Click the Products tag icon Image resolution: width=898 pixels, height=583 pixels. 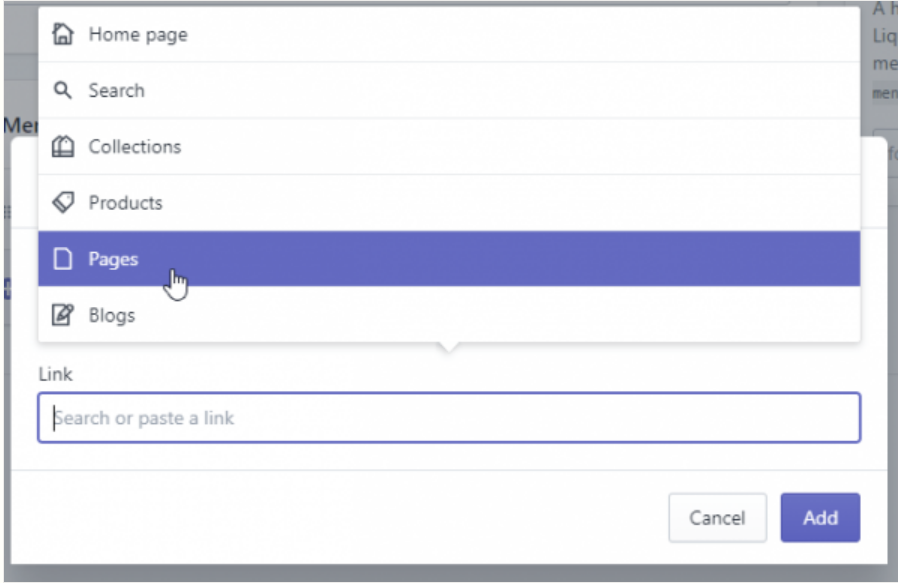point(63,202)
